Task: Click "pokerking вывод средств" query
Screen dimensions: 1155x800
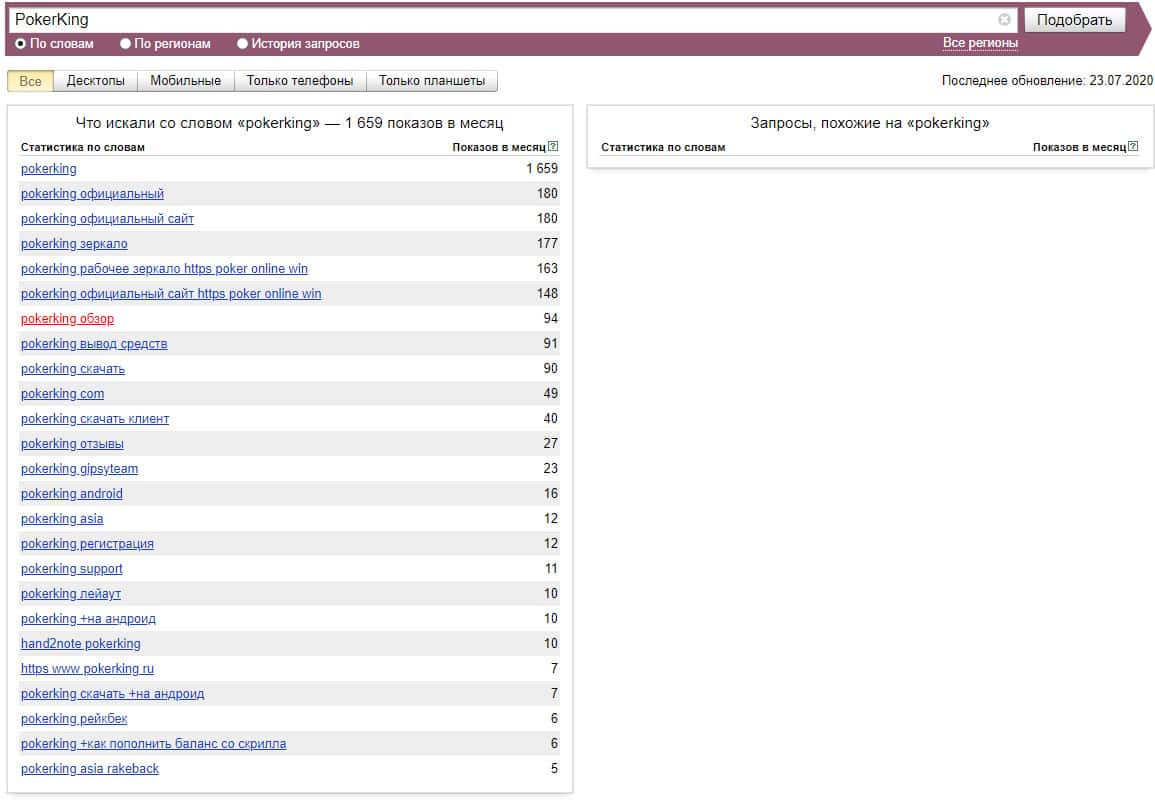Action: coord(94,344)
